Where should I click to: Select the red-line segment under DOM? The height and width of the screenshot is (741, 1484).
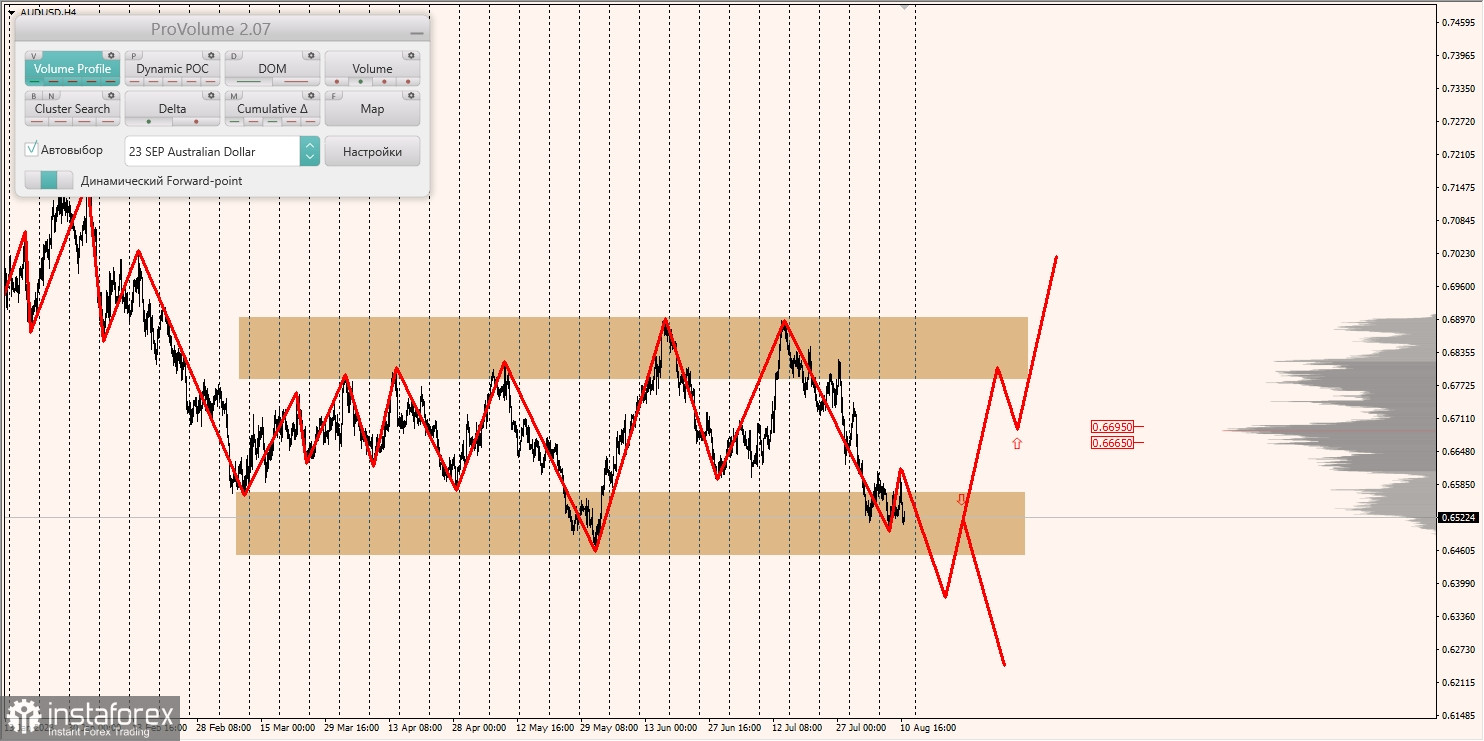pyautogui.click(x=296, y=81)
